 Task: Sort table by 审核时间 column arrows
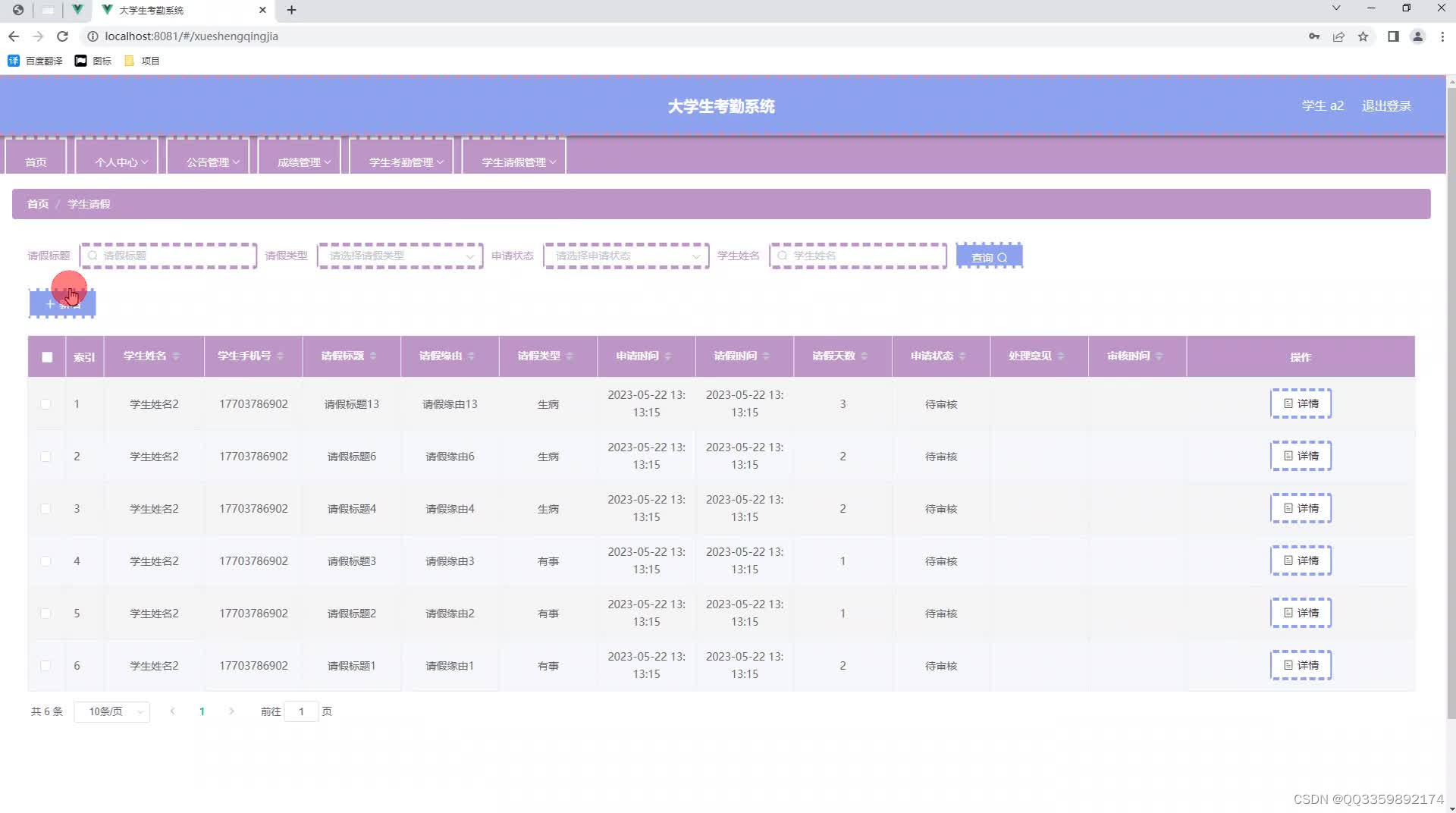pyautogui.click(x=1159, y=356)
